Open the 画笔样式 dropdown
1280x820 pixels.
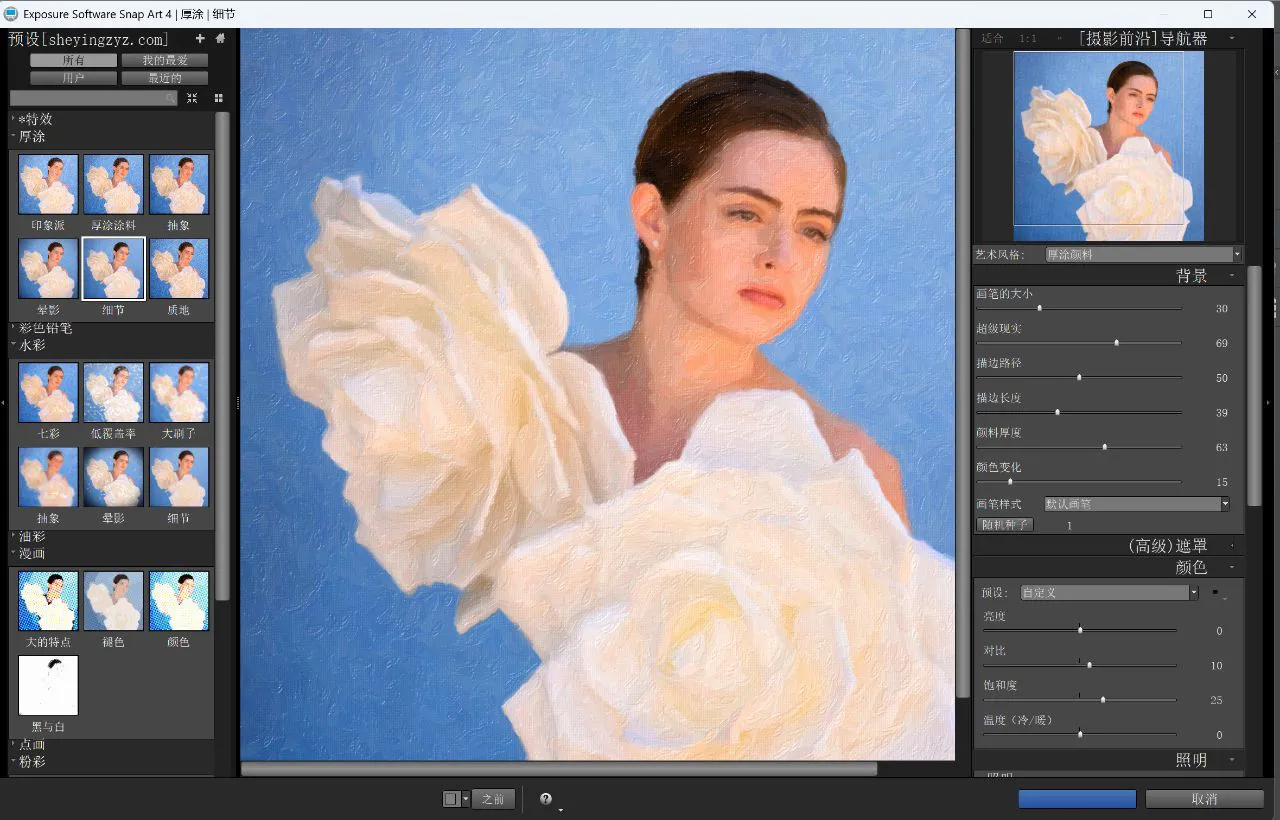coord(1137,504)
